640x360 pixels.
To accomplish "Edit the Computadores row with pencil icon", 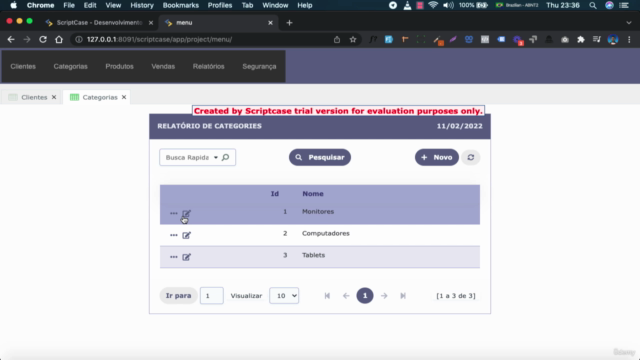I will tap(187, 235).
